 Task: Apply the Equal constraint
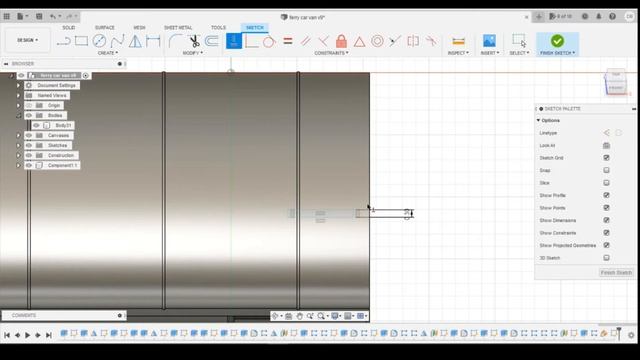click(x=288, y=41)
